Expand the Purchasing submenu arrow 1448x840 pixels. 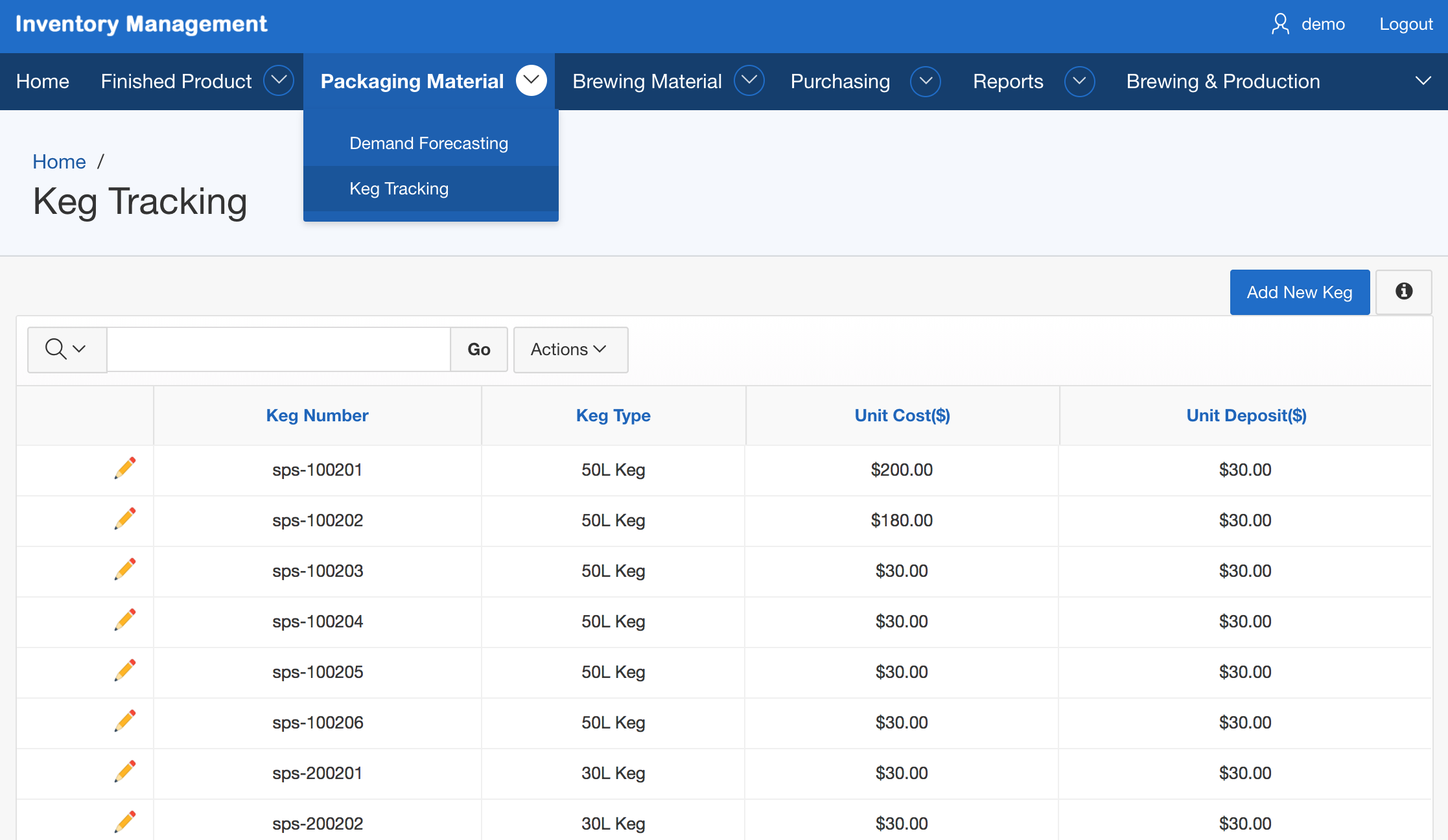925,81
